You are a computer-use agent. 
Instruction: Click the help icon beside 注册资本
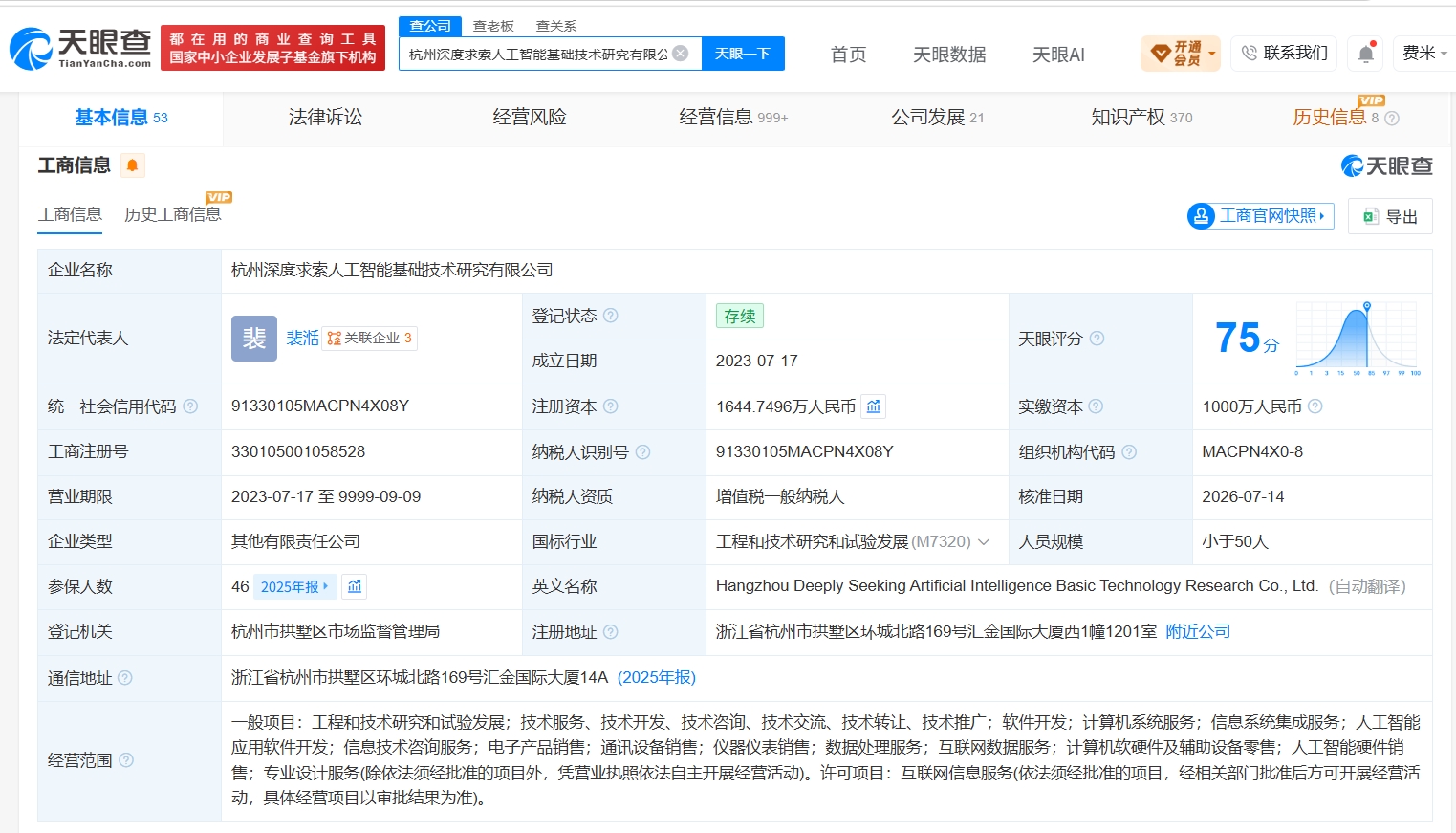(x=611, y=406)
